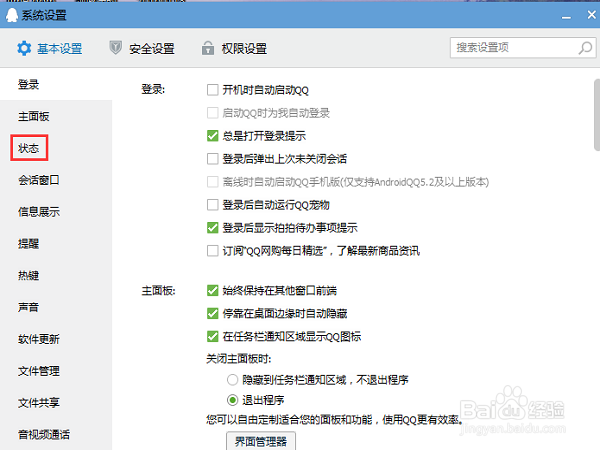Image resolution: width=600 pixels, height=450 pixels.
Task: Open 提醒 in the sidebar
Action: pyautogui.click(x=29, y=243)
